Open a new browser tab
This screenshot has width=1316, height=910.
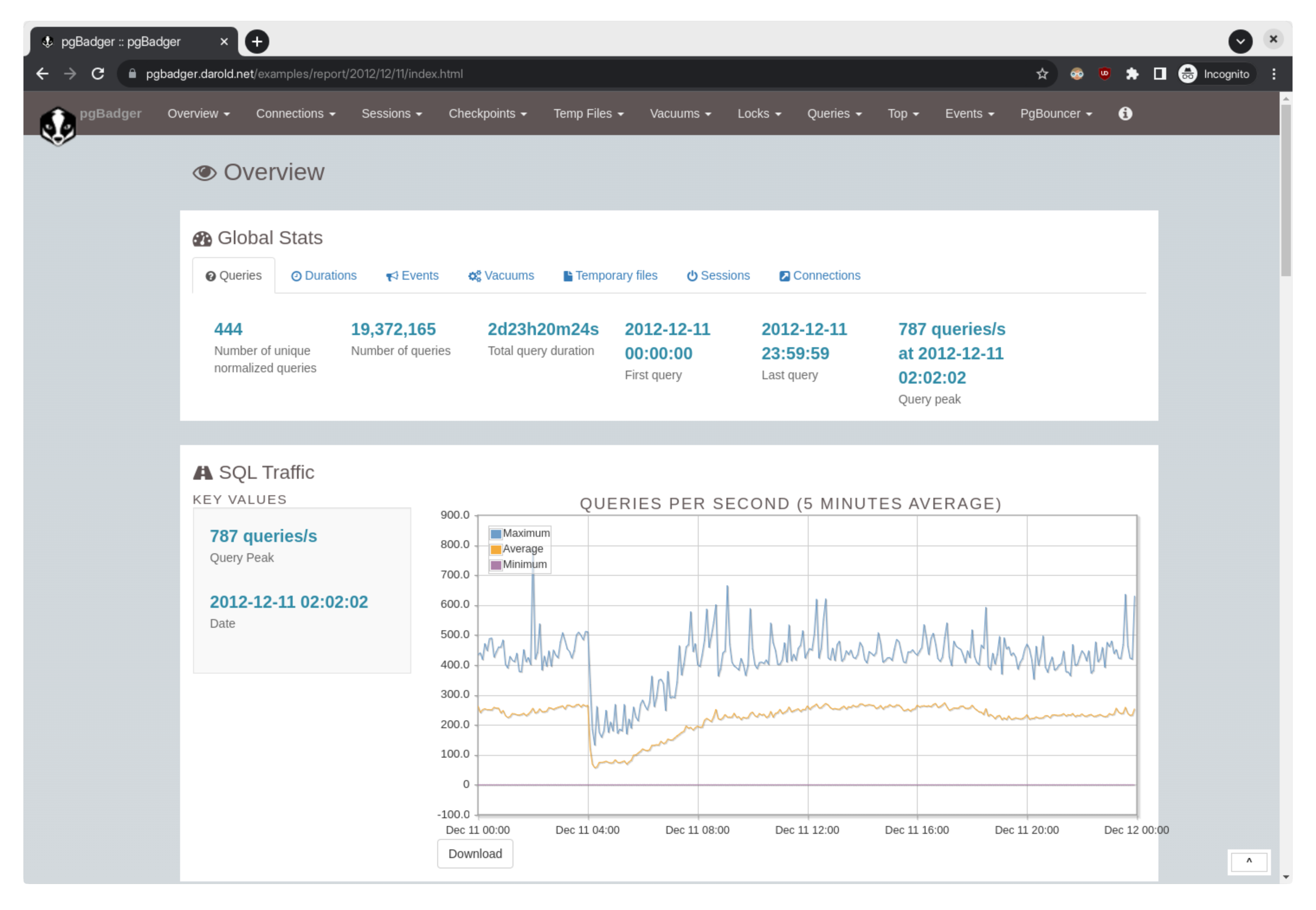click(x=257, y=42)
